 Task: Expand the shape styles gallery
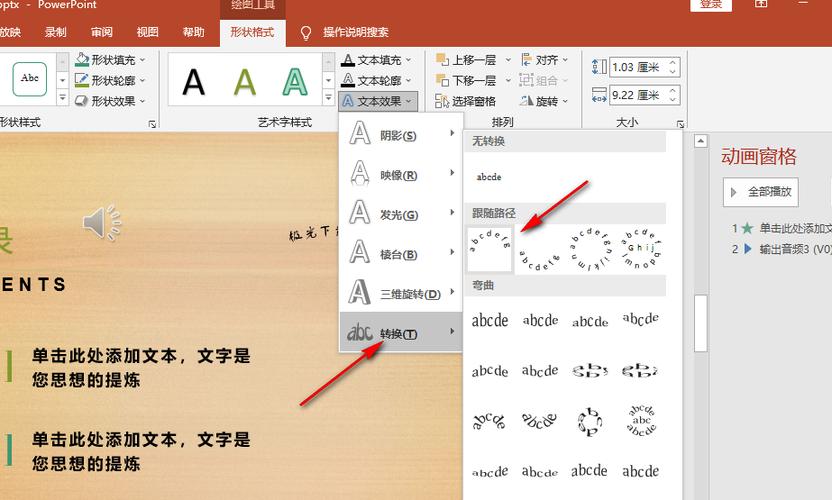[63, 98]
